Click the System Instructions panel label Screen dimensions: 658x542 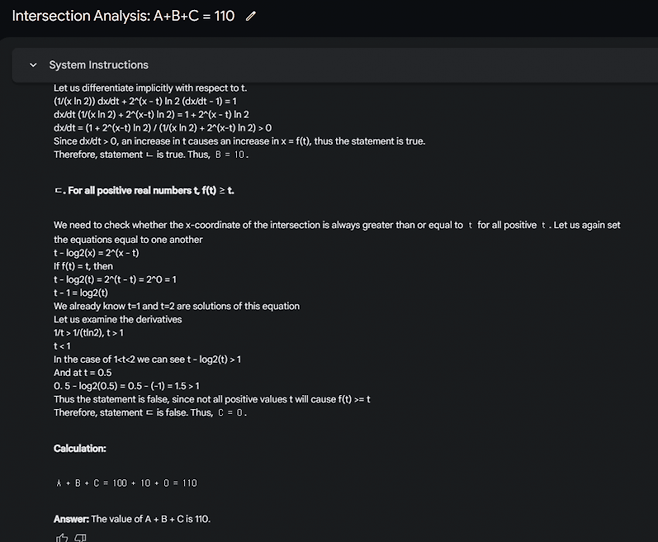point(98,65)
